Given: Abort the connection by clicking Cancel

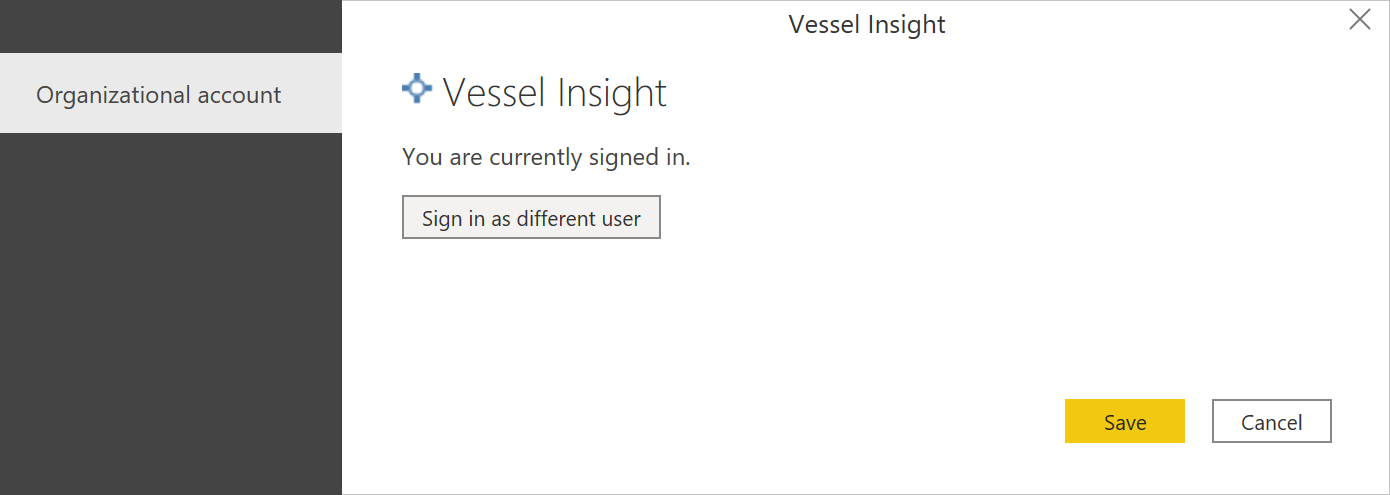Looking at the screenshot, I should pos(1271,422).
